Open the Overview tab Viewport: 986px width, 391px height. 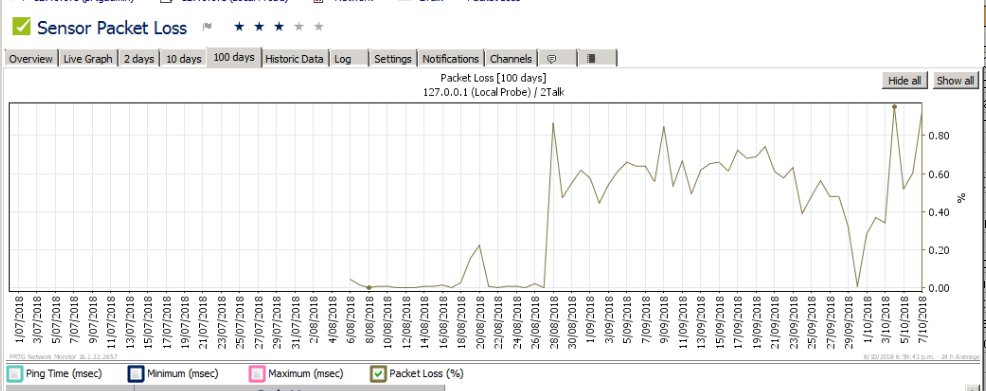(x=31, y=58)
